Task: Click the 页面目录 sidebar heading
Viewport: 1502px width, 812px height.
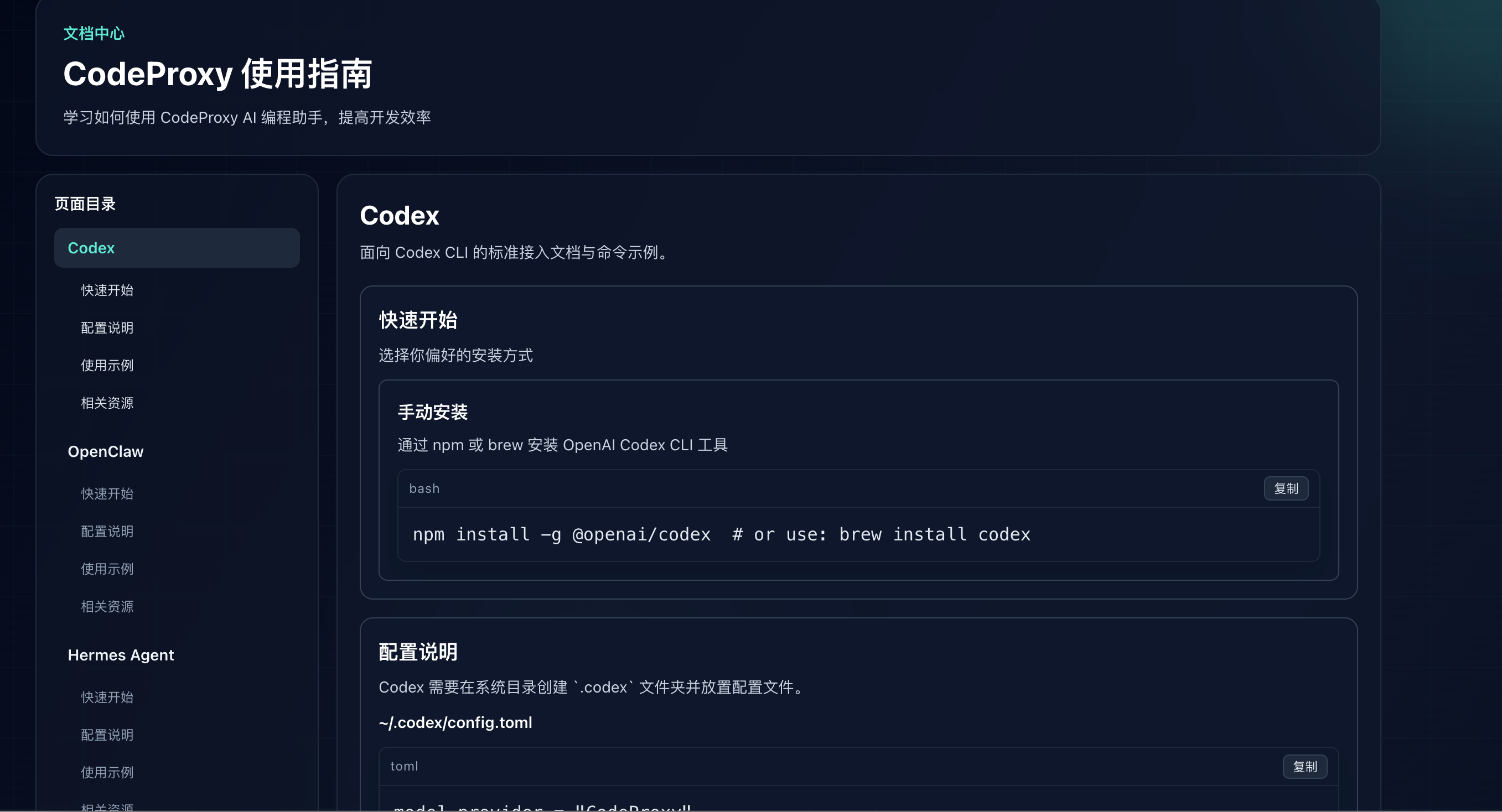Action: [x=85, y=204]
